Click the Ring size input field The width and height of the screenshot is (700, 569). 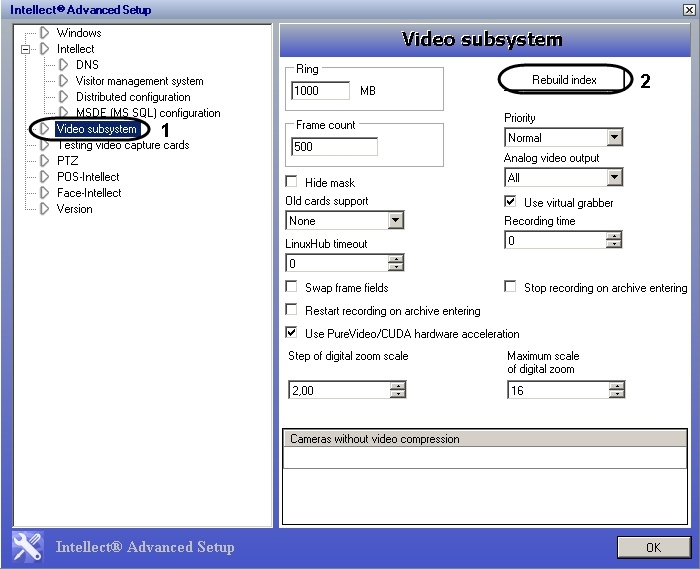point(320,91)
